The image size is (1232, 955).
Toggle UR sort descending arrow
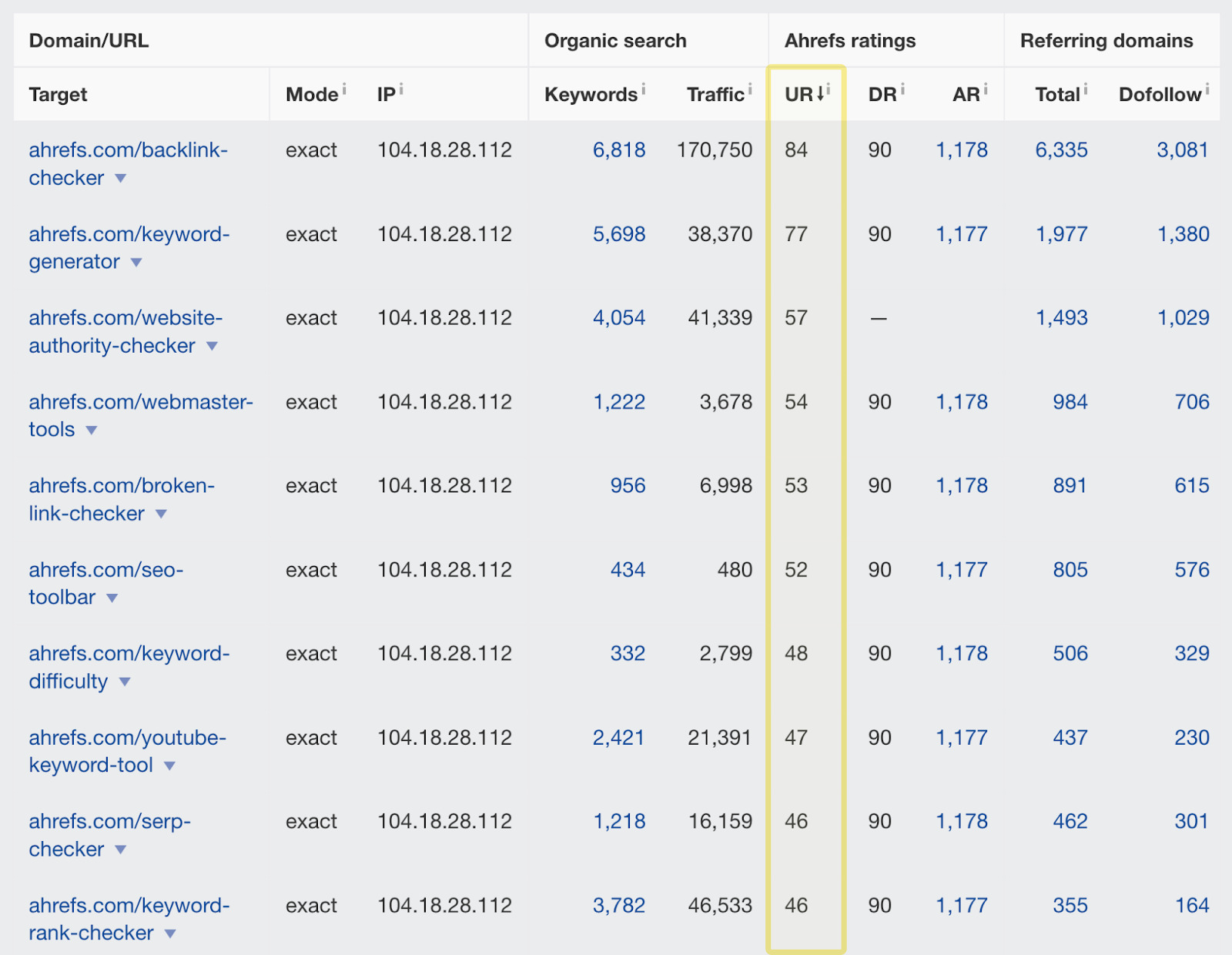coord(820,94)
